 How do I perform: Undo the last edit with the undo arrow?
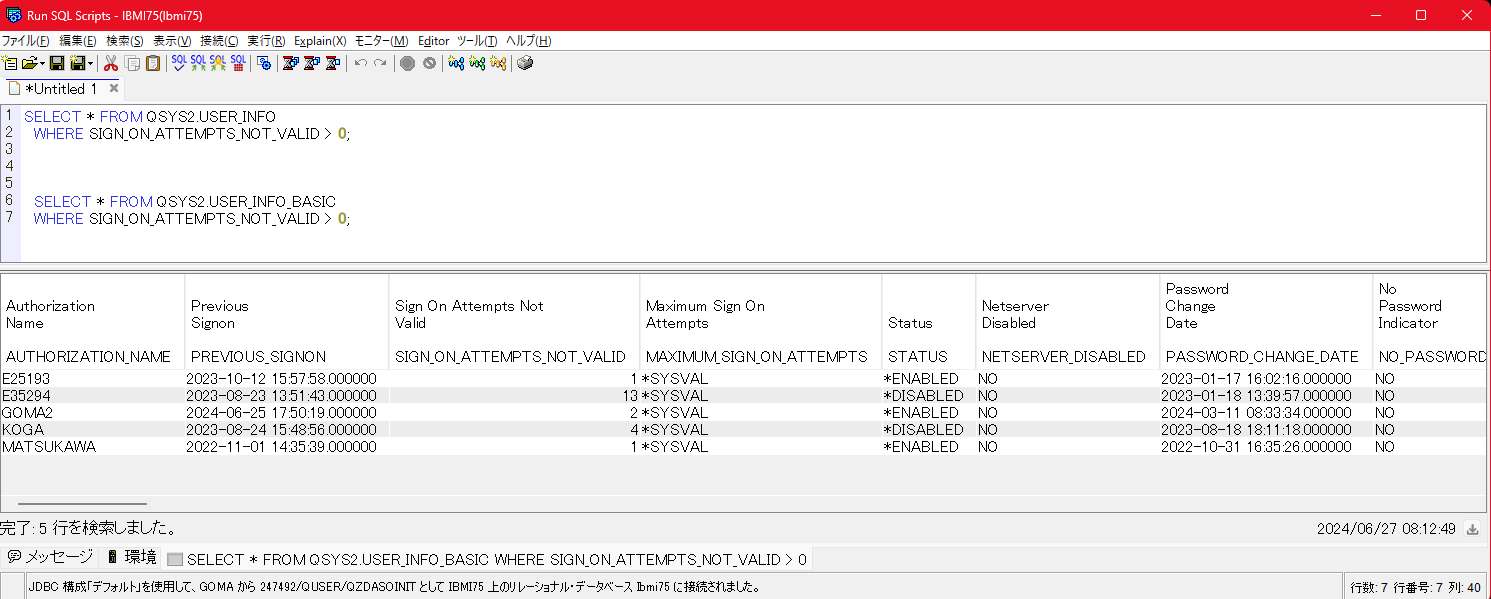click(359, 63)
